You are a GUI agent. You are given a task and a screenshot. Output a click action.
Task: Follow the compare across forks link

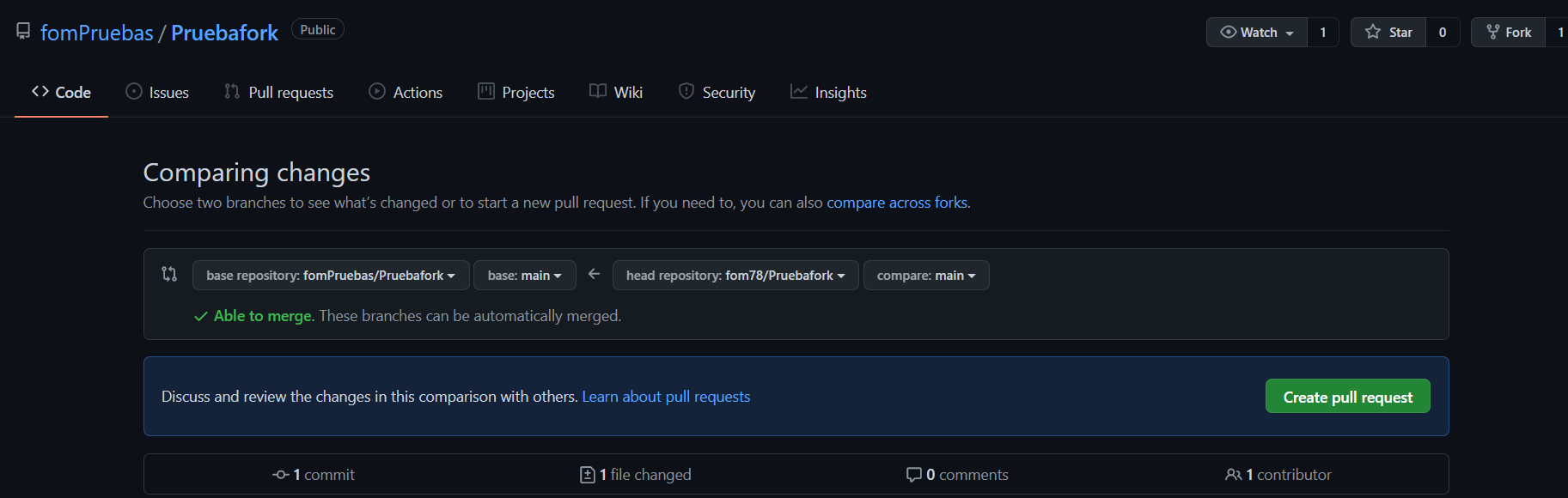pos(897,203)
